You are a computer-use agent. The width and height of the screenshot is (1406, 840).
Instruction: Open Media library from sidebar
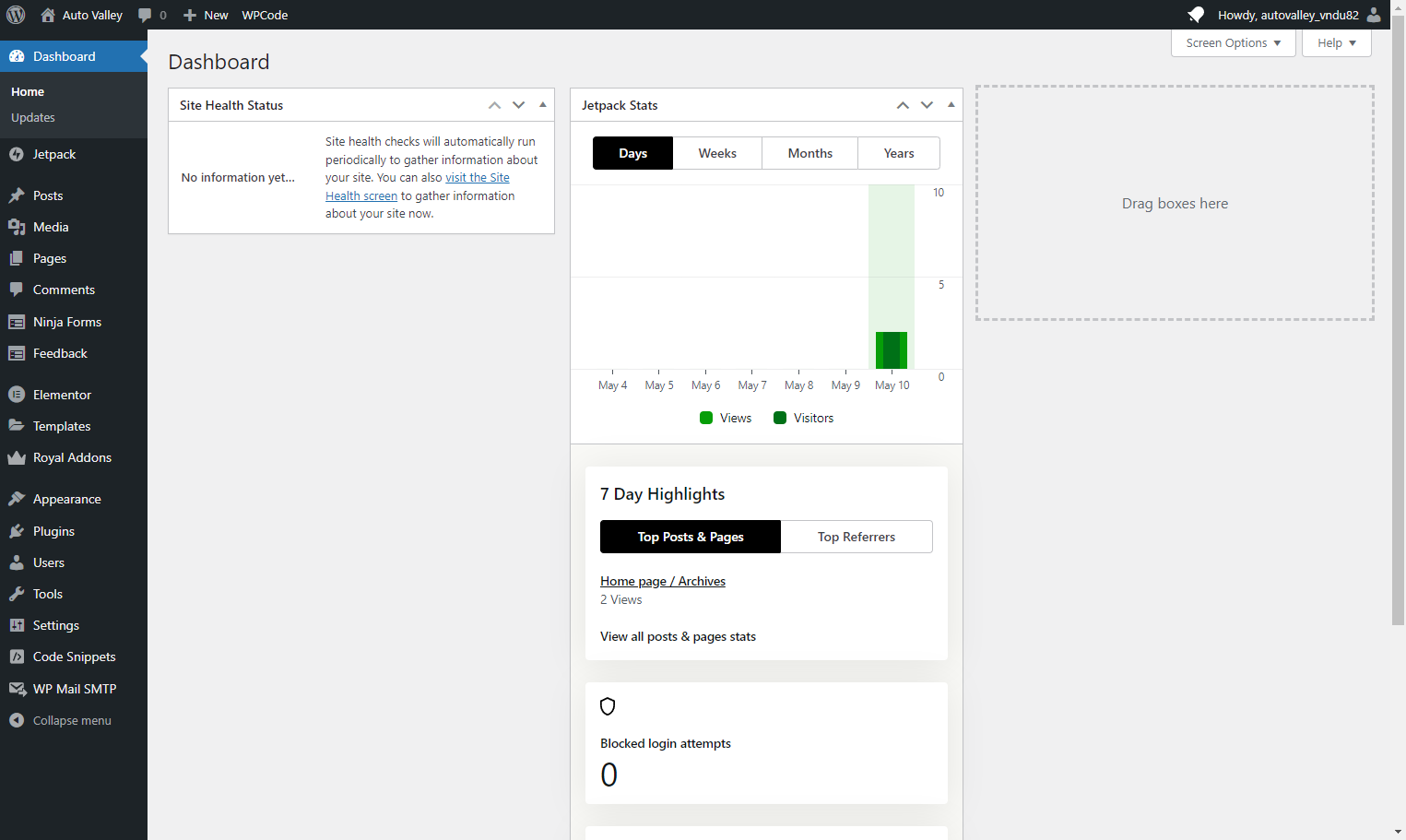click(x=74, y=227)
